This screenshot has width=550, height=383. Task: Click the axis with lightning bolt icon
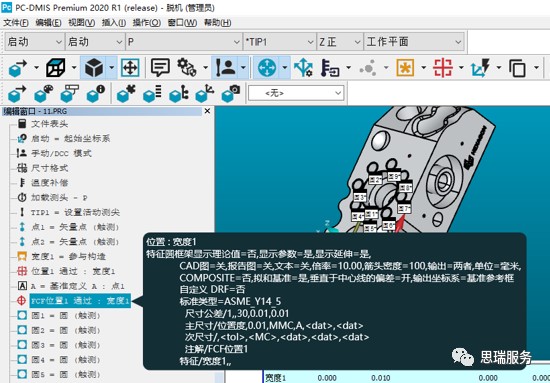point(480,67)
